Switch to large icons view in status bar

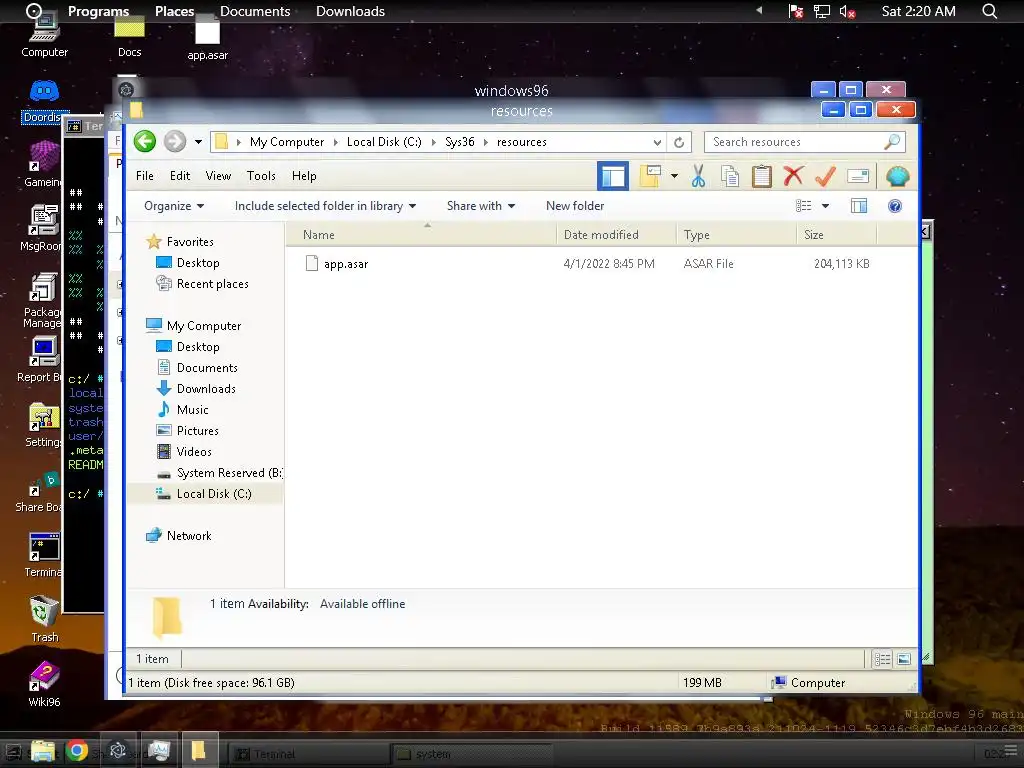(904, 659)
